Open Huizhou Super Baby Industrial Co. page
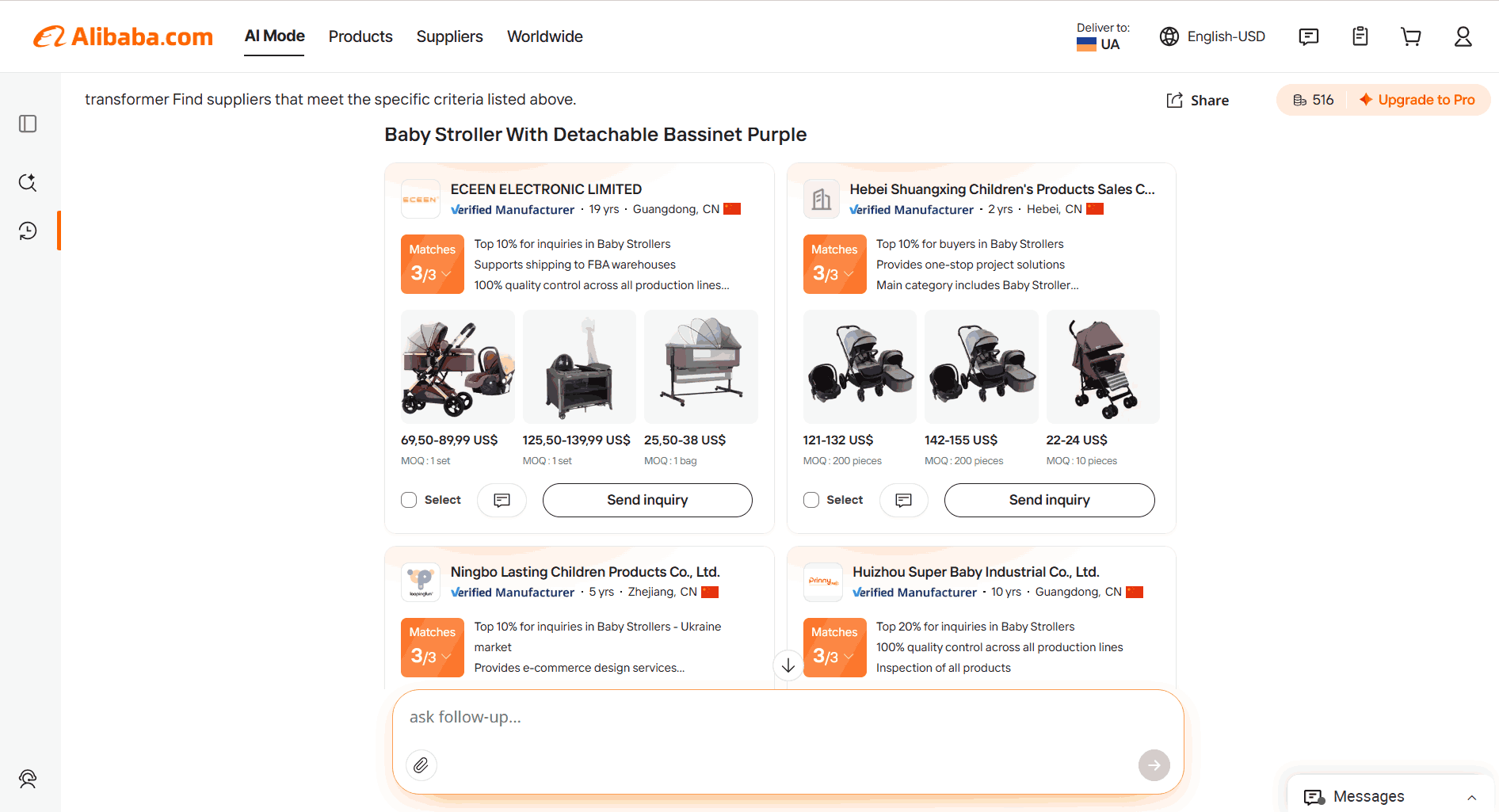This screenshot has height=812, width=1499. coord(976,572)
